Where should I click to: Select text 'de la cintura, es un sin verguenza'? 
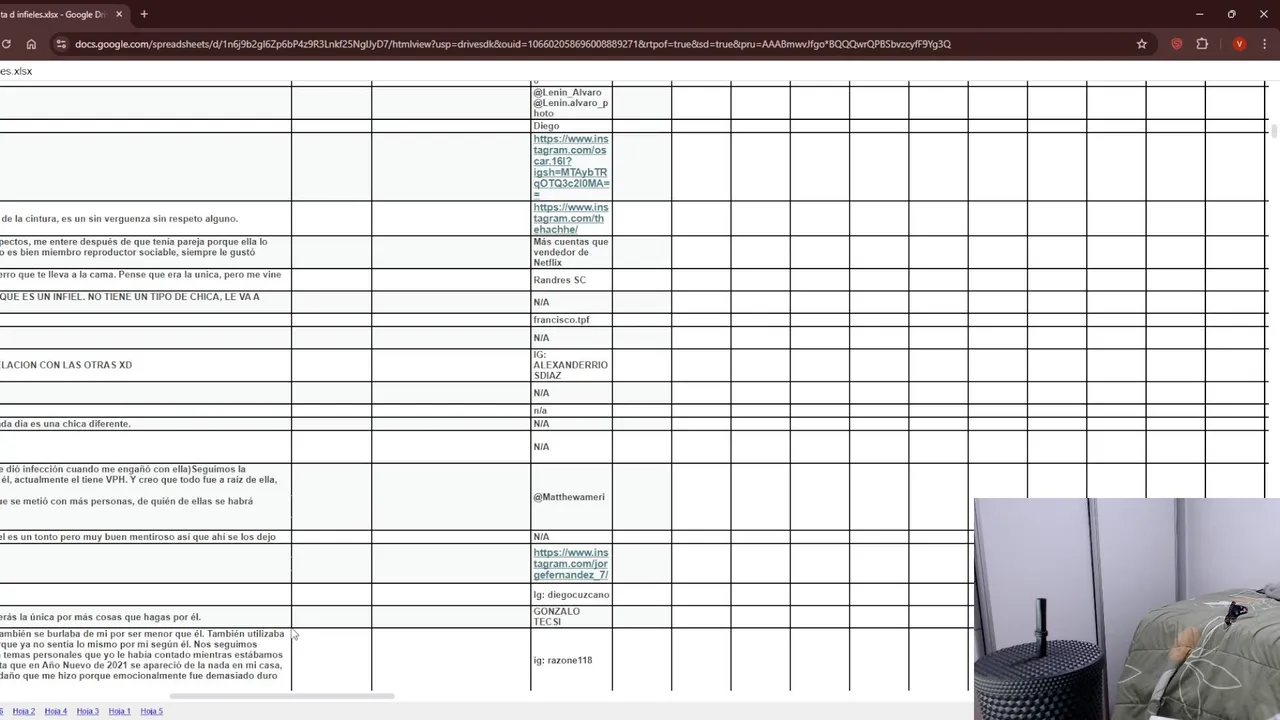tap(78, 219)
